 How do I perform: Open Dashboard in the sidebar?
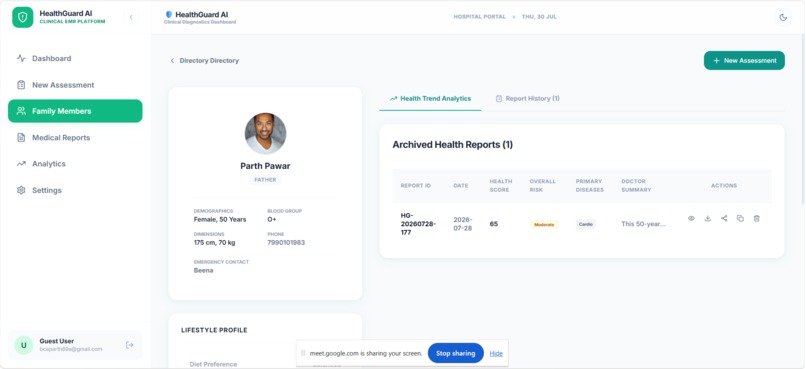point(75,59)
